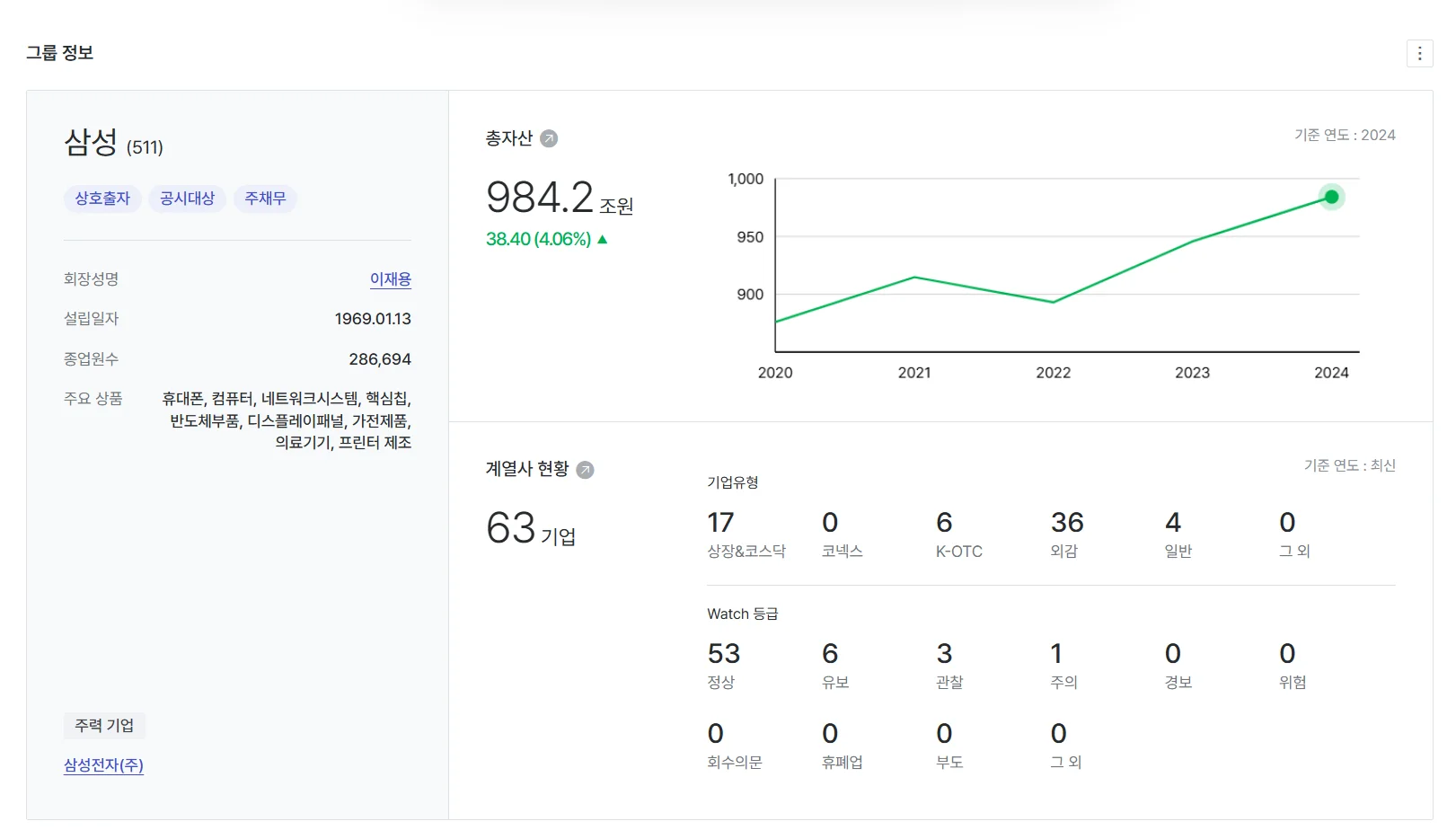This screenshot has width=1456, height=839.
Task: Click the 63 기업 total affiliates figure
Action: coord(511,528)
